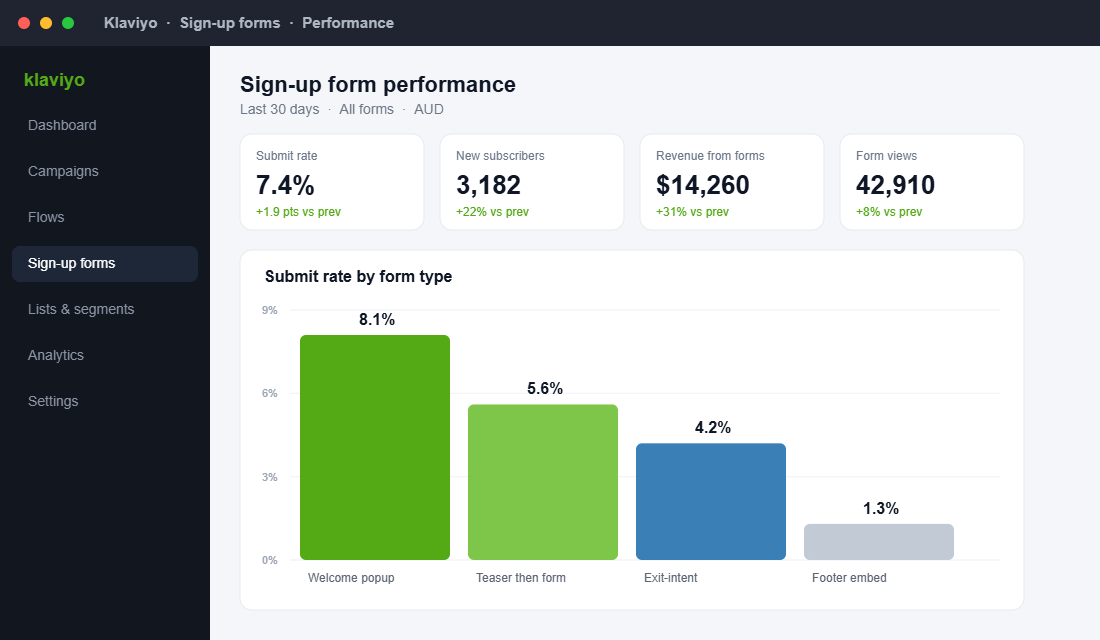The image size is (1100, 640).
Task: Click the Teaser then form axis label
Action: (x=521, y=578)
